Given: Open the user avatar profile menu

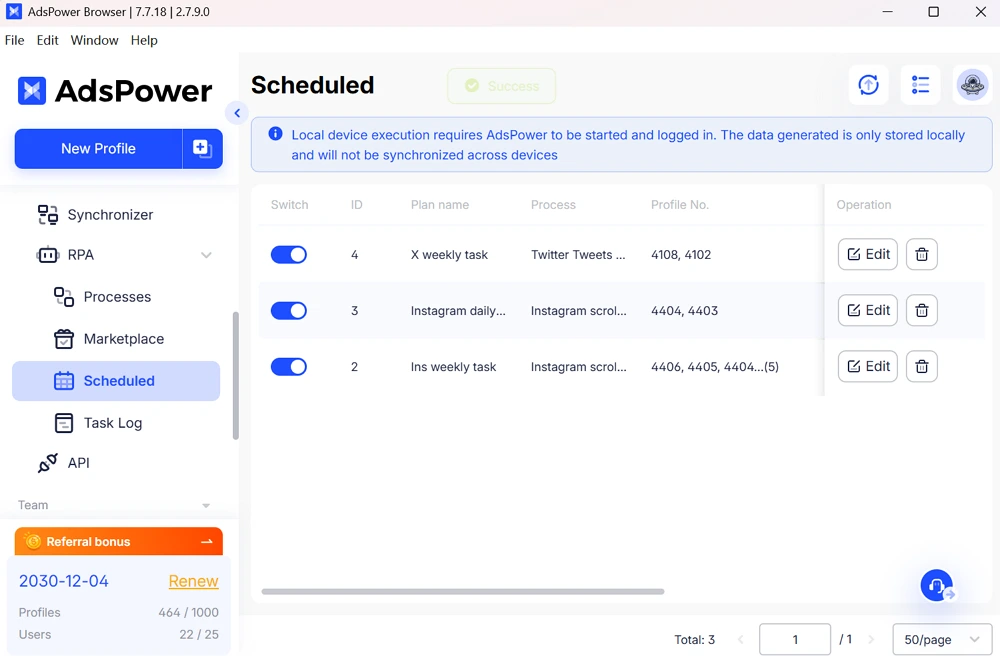Looking at the screenshot, I should 972,86.
